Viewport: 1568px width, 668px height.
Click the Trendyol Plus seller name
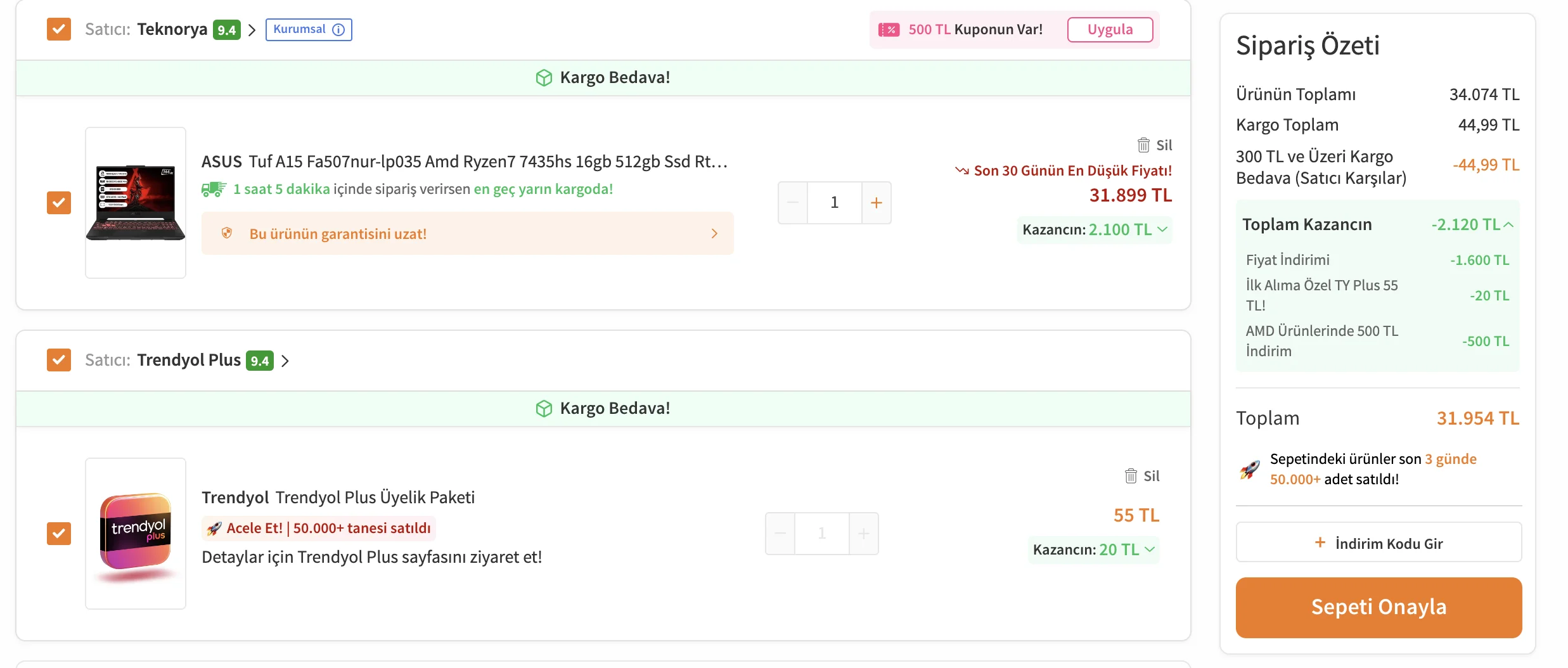[x=189, y=360]
